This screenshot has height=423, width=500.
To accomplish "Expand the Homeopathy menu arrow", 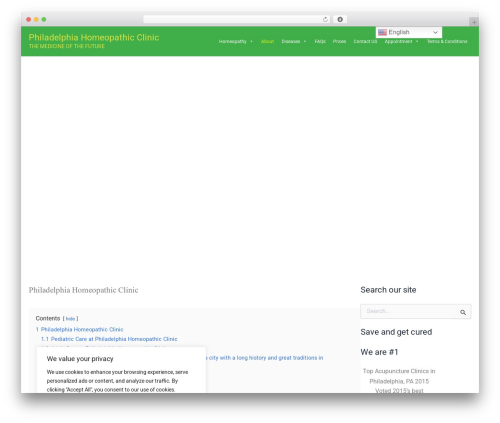I will tap(251, 42).
